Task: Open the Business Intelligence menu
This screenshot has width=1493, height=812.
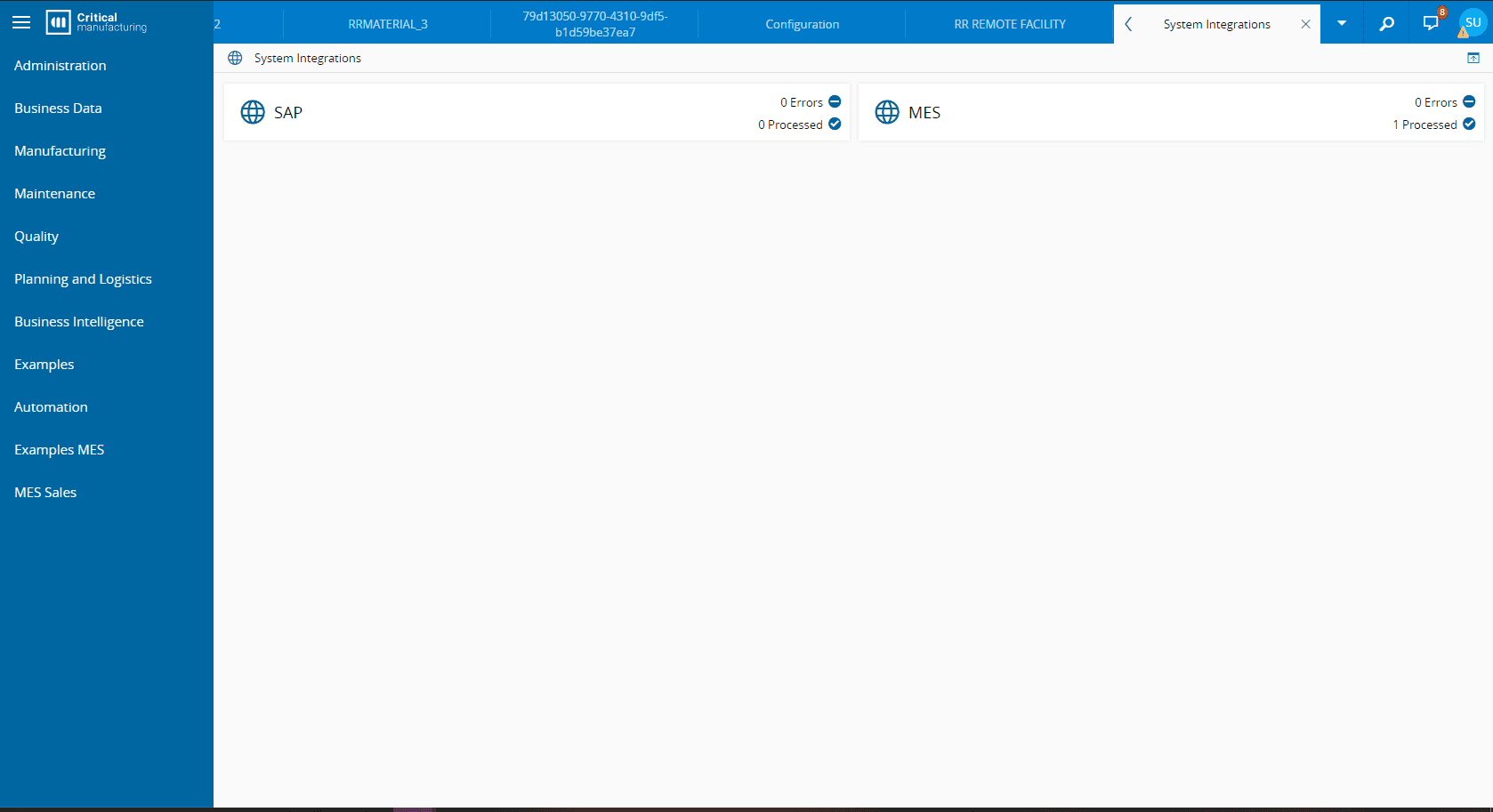Action: tap(107, 322)
